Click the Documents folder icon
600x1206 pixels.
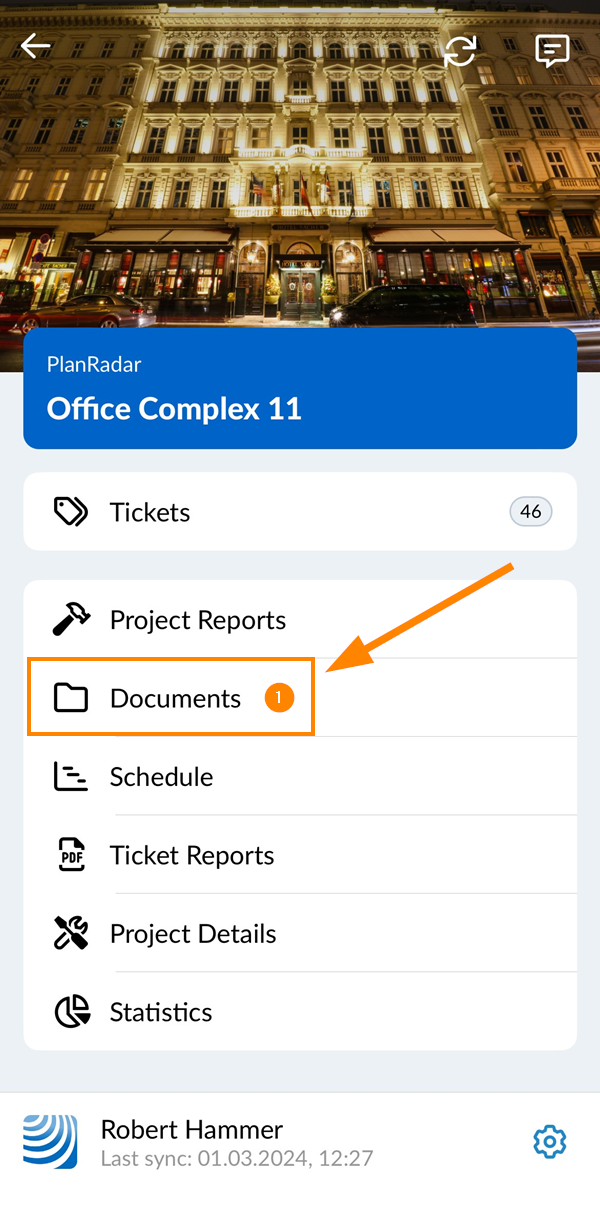71,698
